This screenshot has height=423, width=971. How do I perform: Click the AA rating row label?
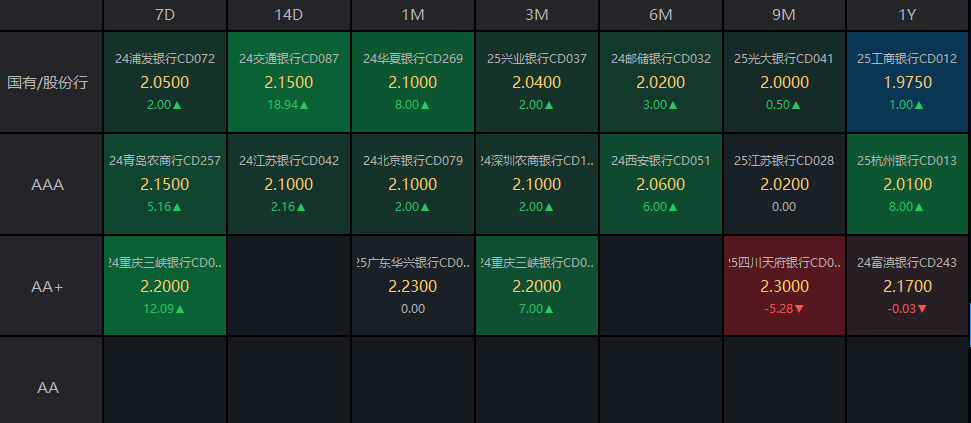point(48,386)
